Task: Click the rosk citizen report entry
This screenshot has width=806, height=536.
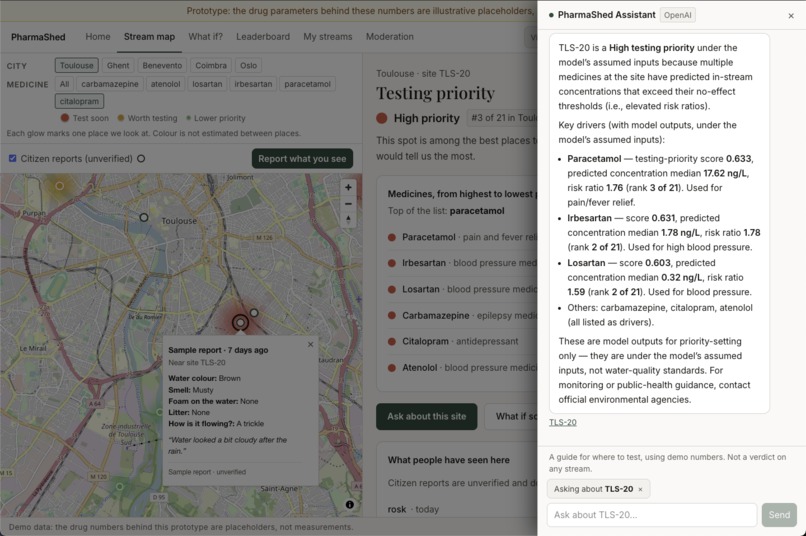Action: [413, 509]
